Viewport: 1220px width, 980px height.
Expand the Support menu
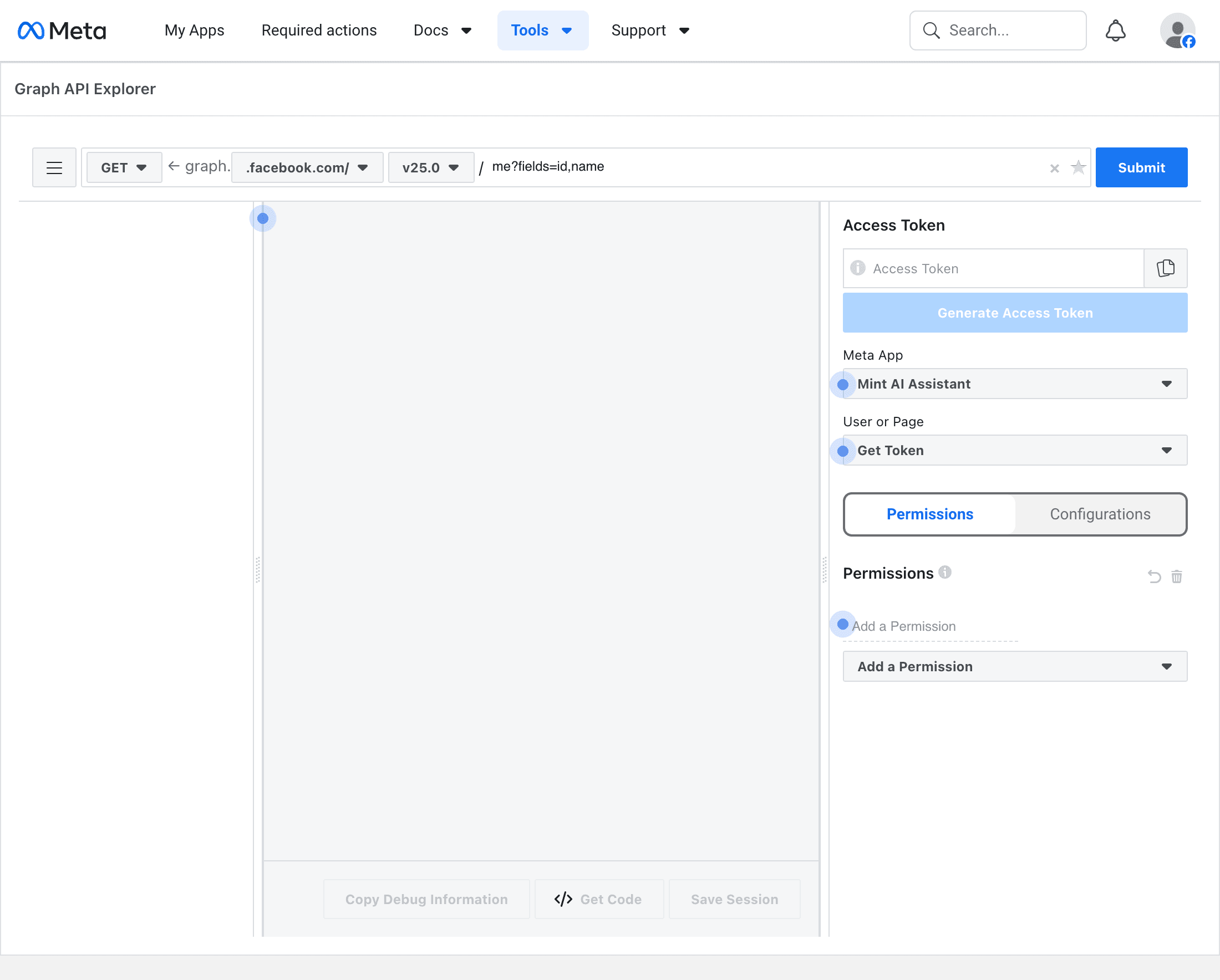coord(650,30)
